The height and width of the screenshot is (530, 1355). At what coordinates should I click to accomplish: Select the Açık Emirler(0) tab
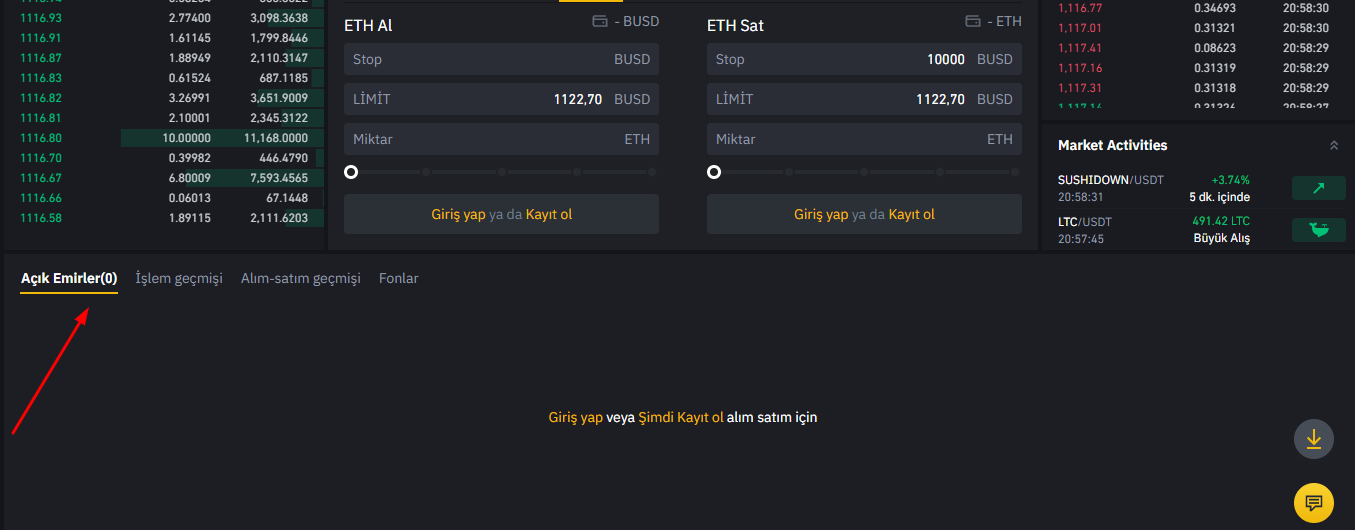coord(69,278)
